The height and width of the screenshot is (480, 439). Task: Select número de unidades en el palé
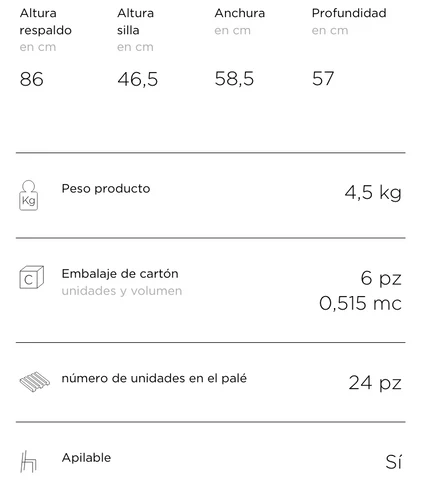[x=154, y=378]
